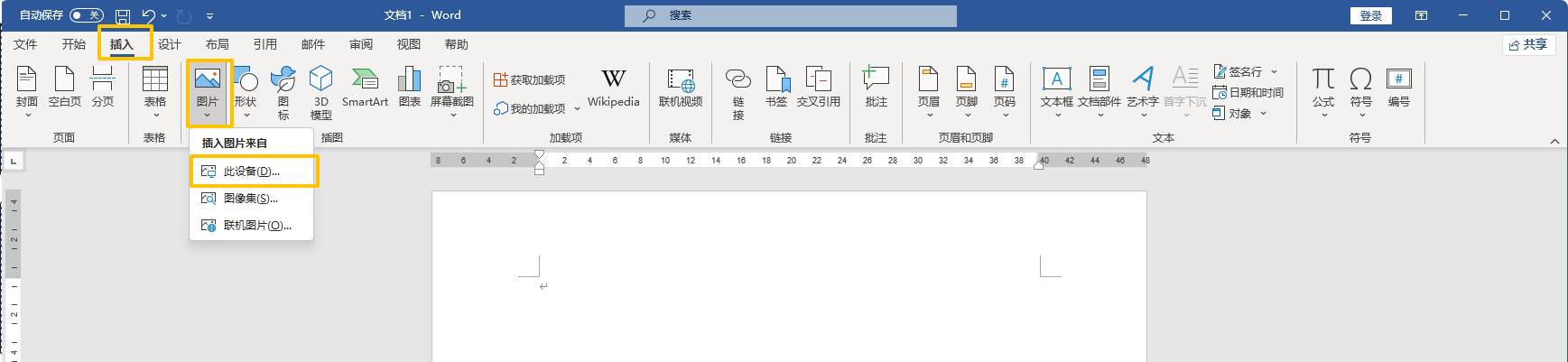Screen dimensions: 1568x362
Task: Click 日期和时间 date and time
Action: click(1248, 92)
